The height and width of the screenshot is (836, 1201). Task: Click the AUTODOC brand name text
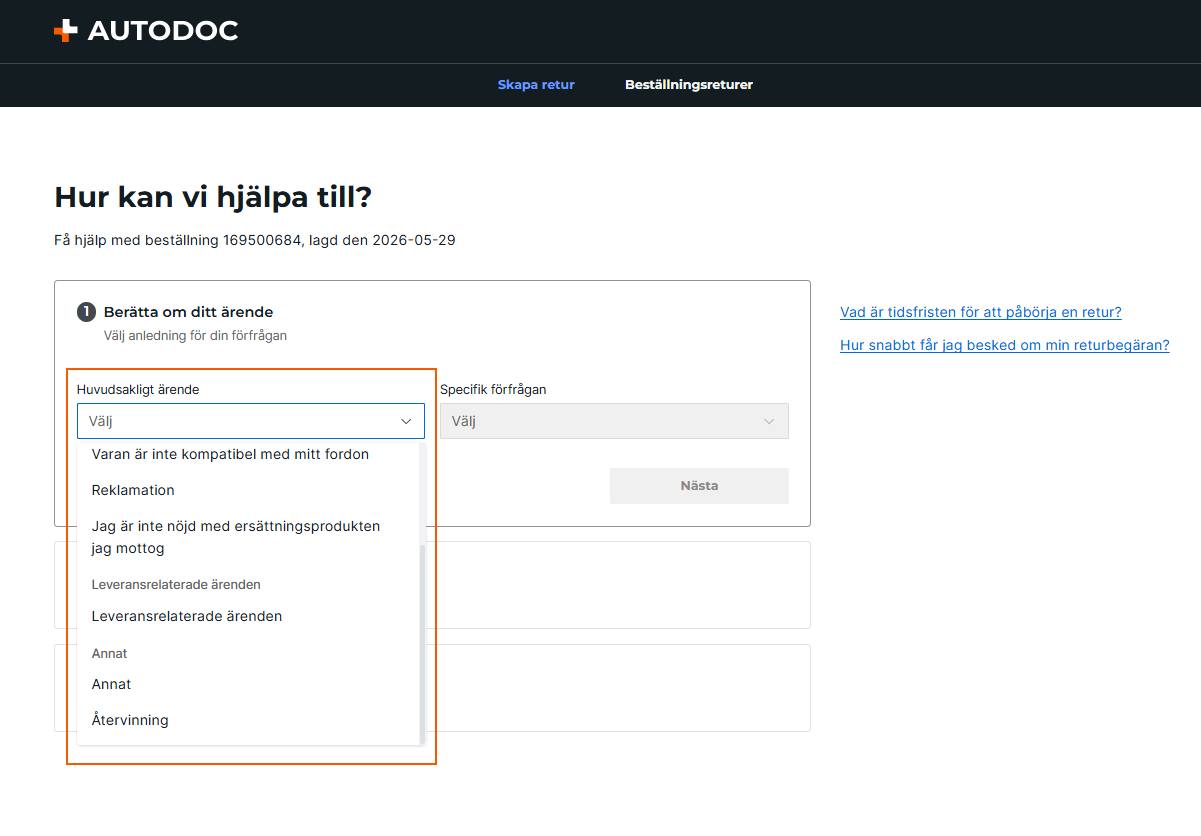(163, 31)
